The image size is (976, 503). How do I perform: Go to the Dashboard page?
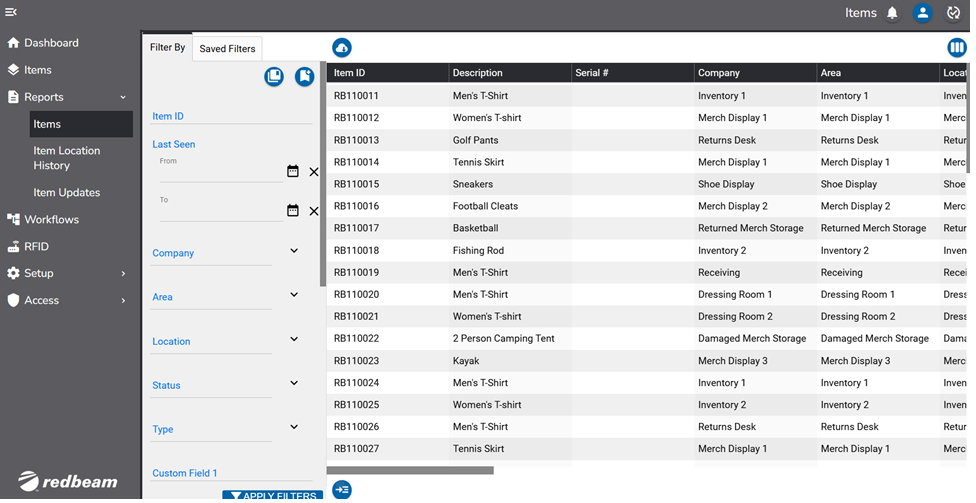pos(51,43)
